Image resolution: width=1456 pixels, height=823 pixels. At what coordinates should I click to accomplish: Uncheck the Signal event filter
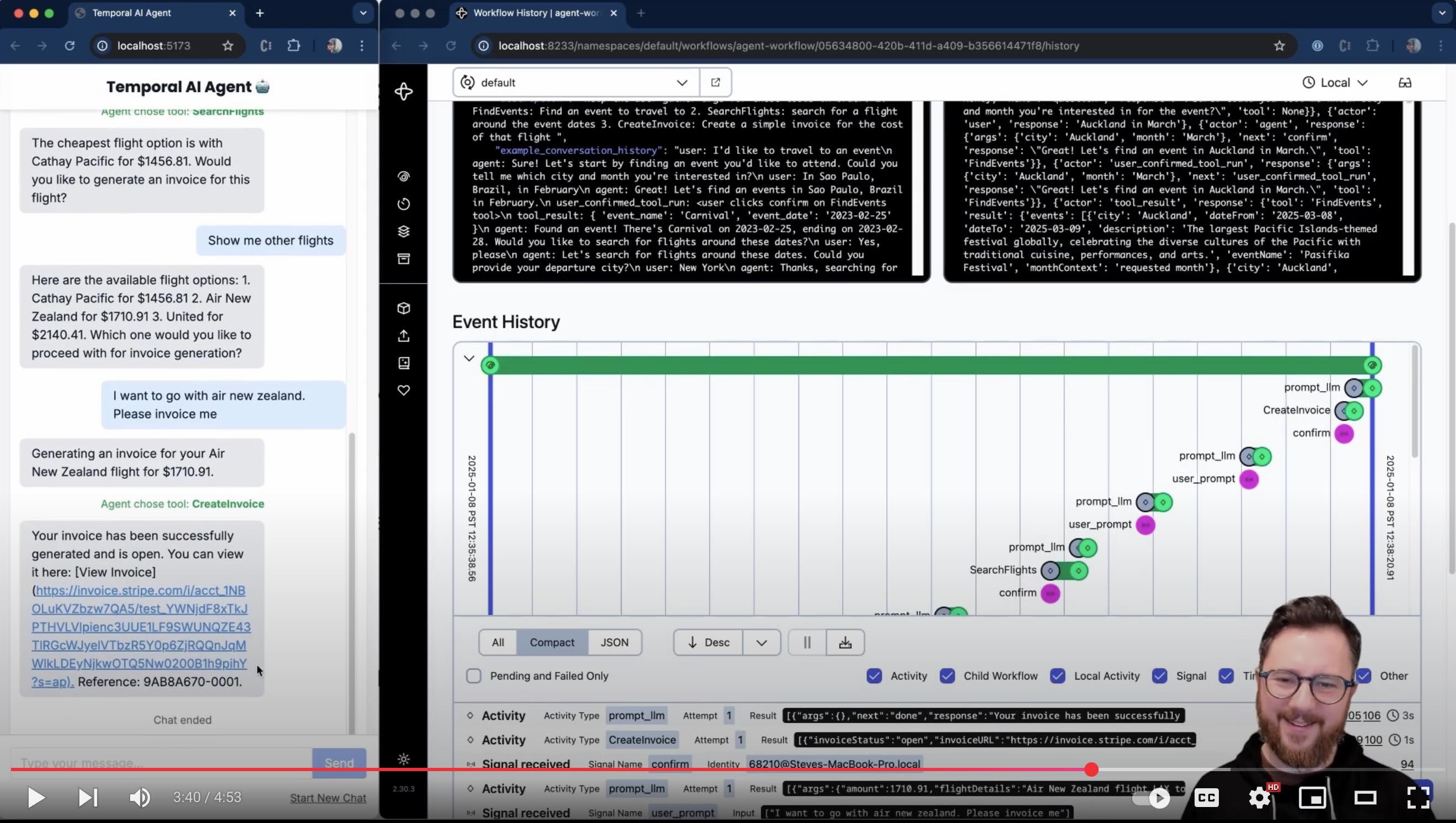pyautogui.click(x=1159, y=676)
